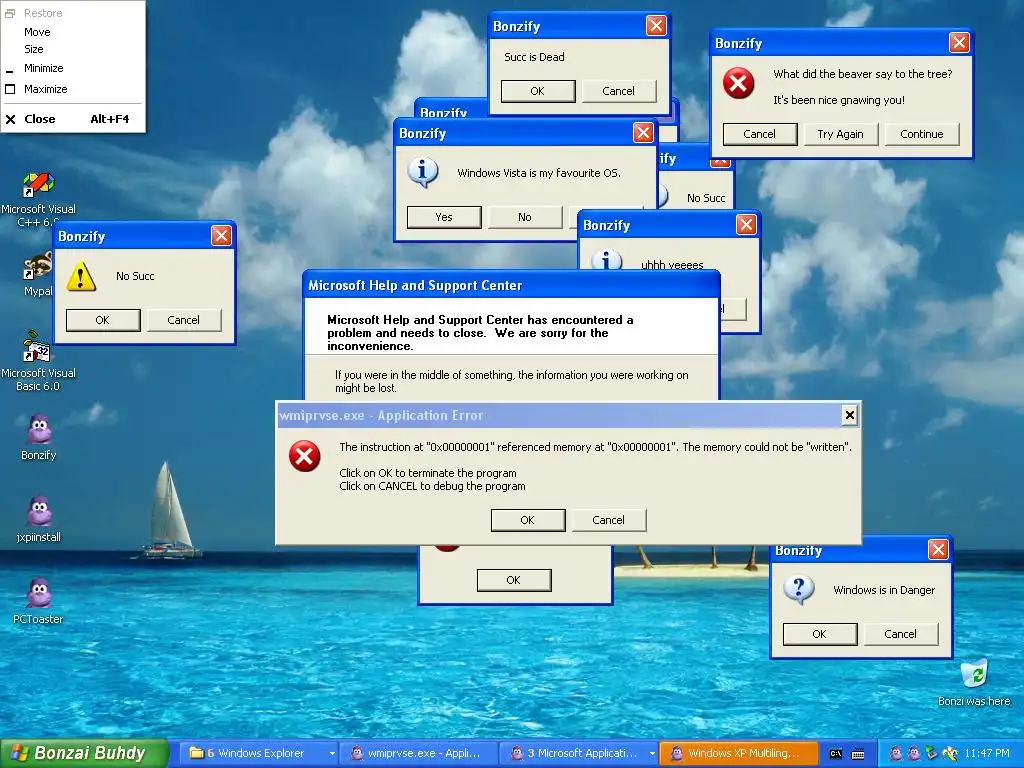The height and width of the screenshot is (768, 1024).
Task: Click the 'It's been nice gnawing you!' text
Action: tap(839, 100)
